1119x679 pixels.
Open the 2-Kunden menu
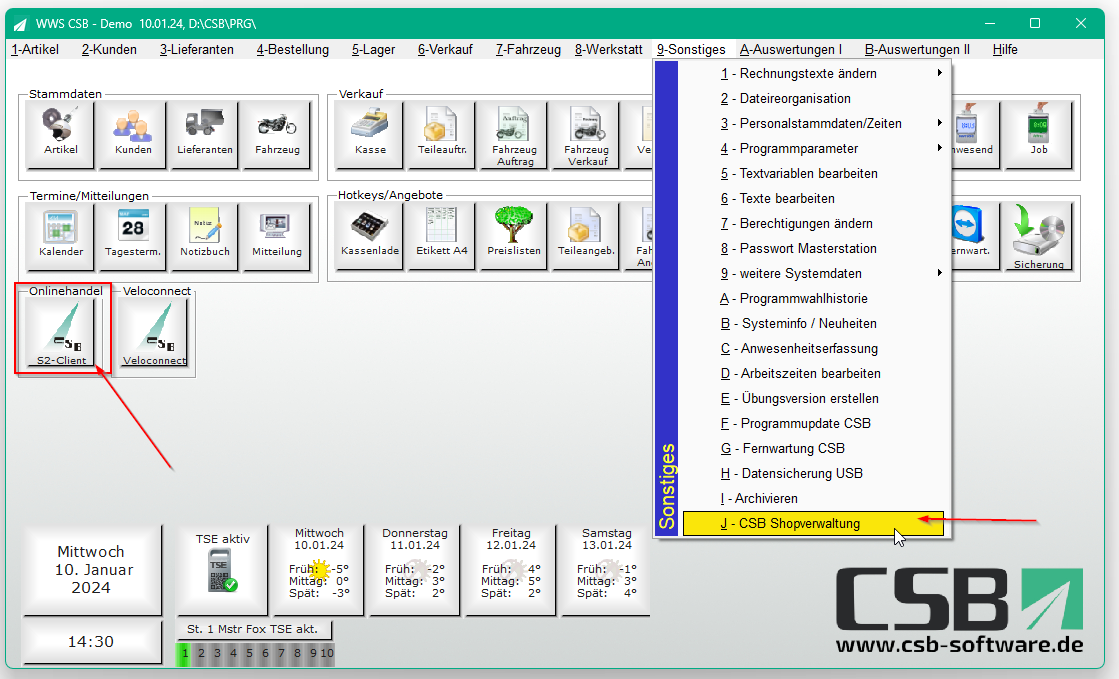(x=109, y=49)
